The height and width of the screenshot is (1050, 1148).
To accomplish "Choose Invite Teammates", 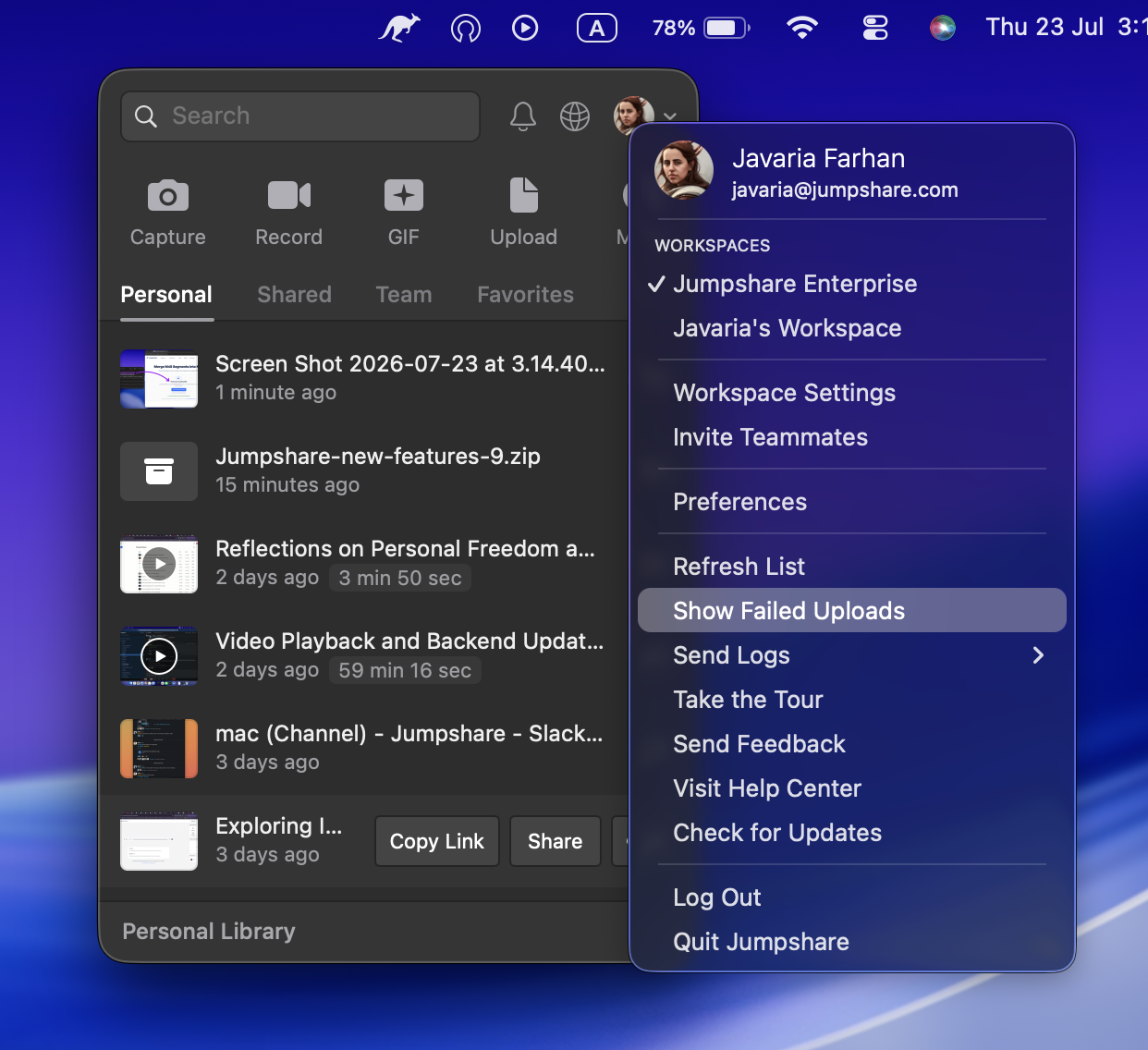I will pos(852,437).
